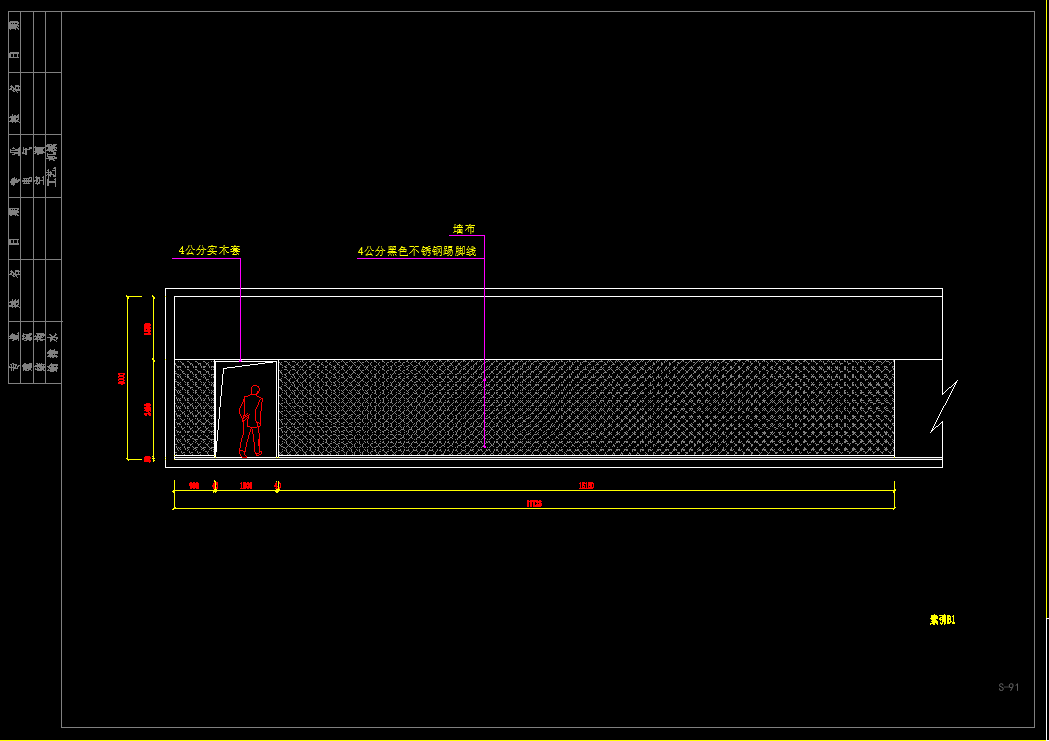1049x741 pixels.
Task: Click the magenta leader pointing to door frame
Action: pos(241,310)
